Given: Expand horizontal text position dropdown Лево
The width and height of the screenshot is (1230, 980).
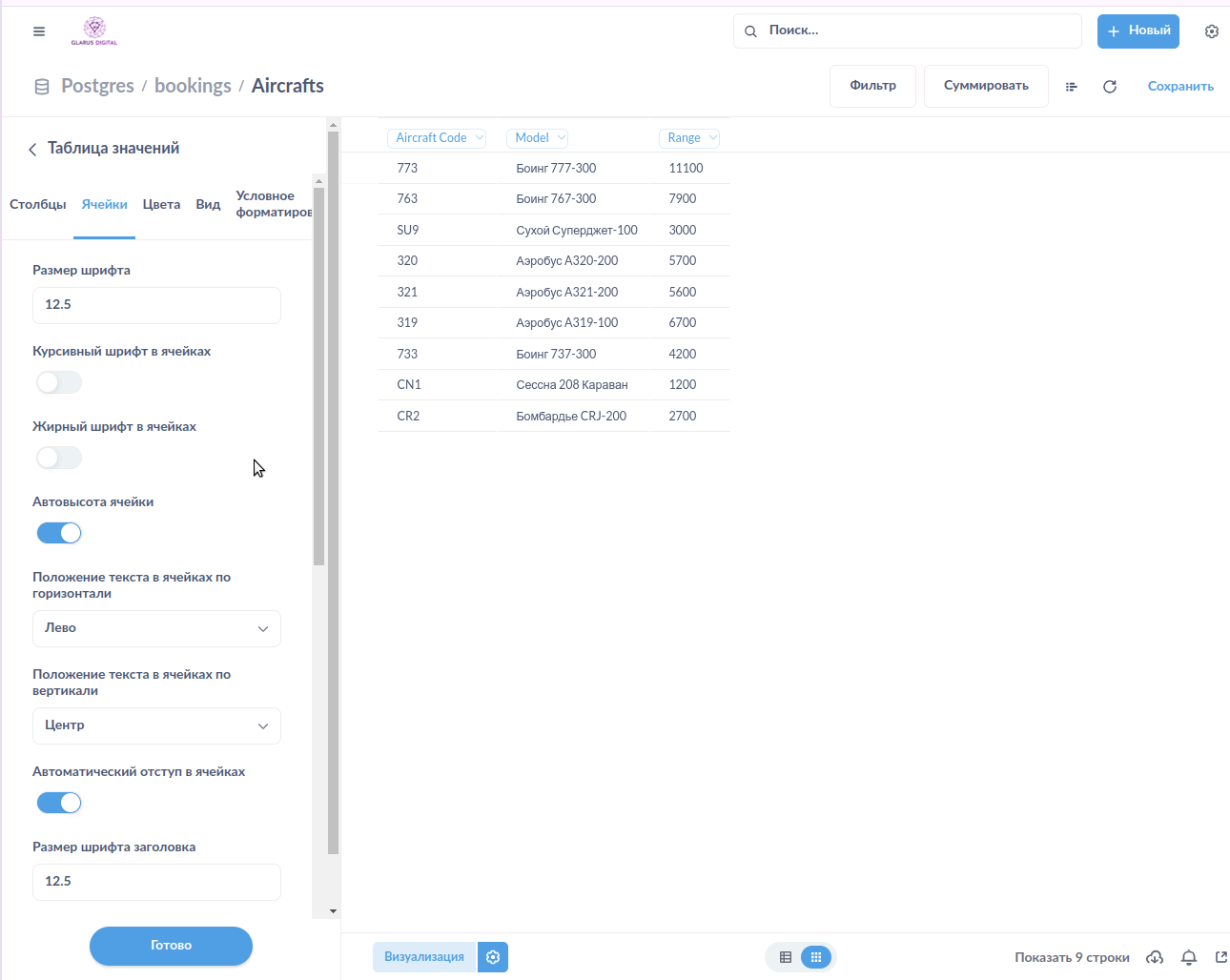Looking at the screenshot, I should (156, 629).
